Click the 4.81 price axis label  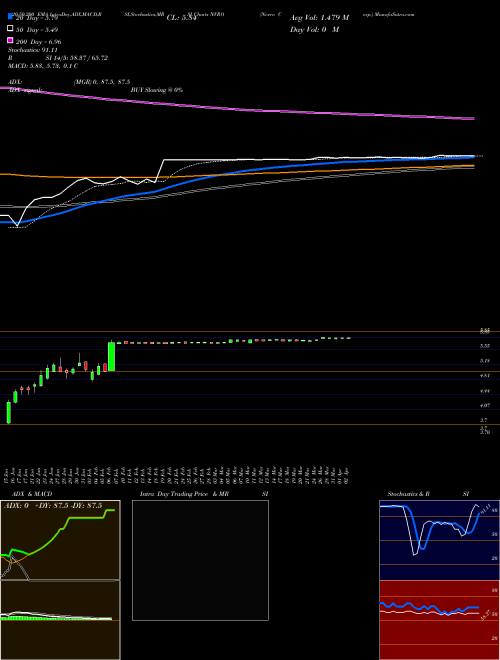coord(484,375)
